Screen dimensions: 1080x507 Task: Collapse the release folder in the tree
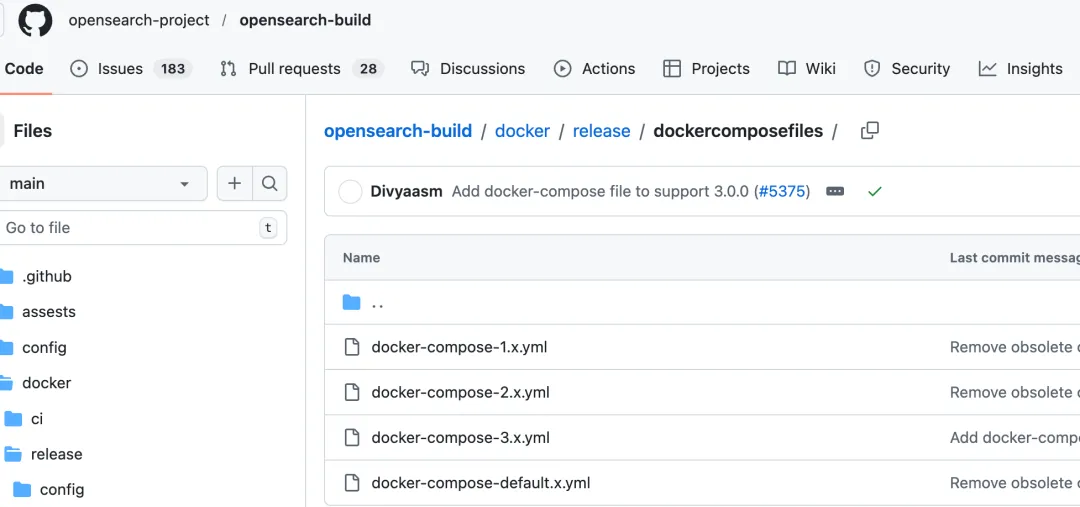[13, 454]
